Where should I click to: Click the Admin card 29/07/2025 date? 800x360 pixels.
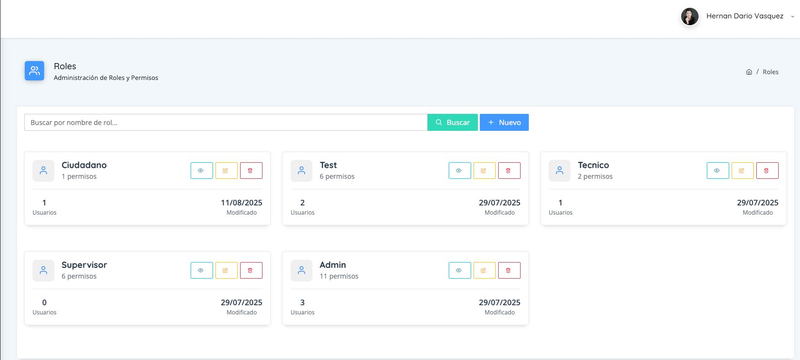[499, 303]
